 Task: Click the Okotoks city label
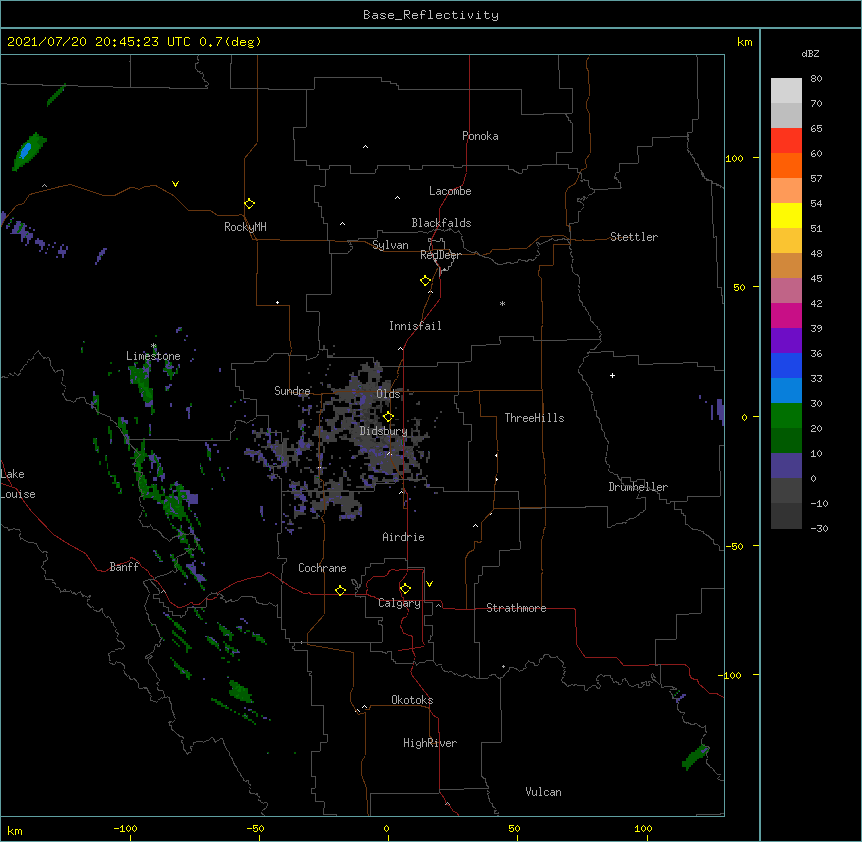pos(412,700)
